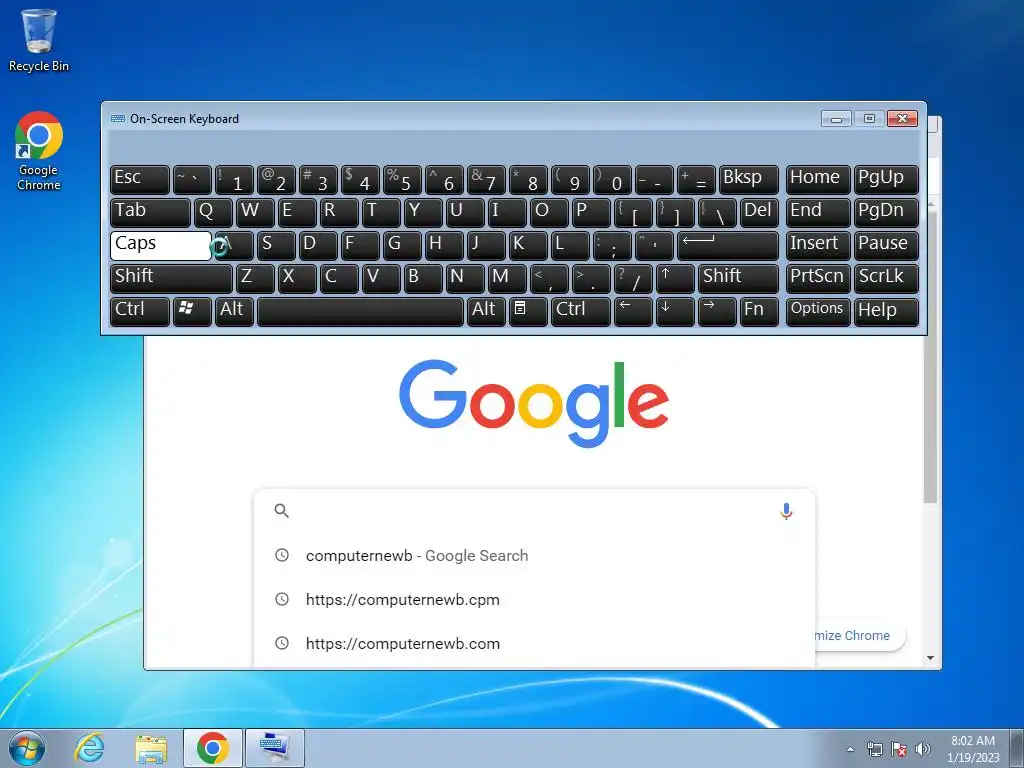1024x768 pixels.
Task: Click the Q key
Action: click(x=213, y=213)
